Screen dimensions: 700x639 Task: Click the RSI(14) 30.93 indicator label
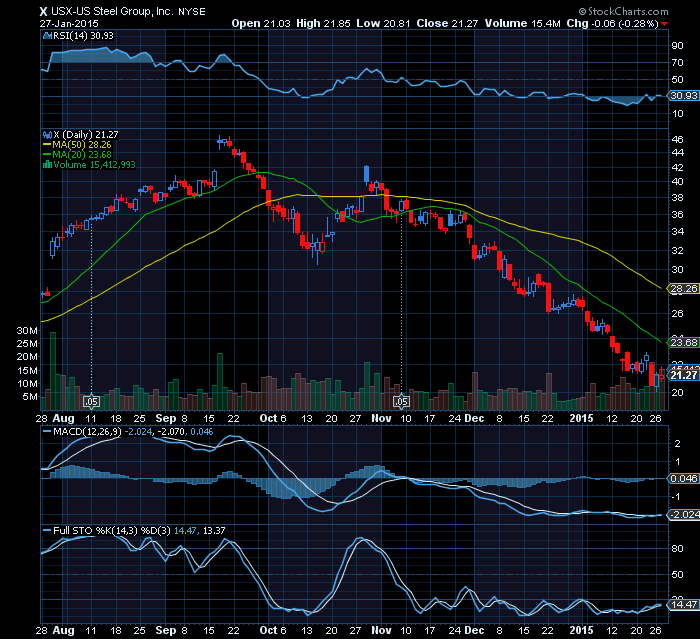(x=83, y=36)
